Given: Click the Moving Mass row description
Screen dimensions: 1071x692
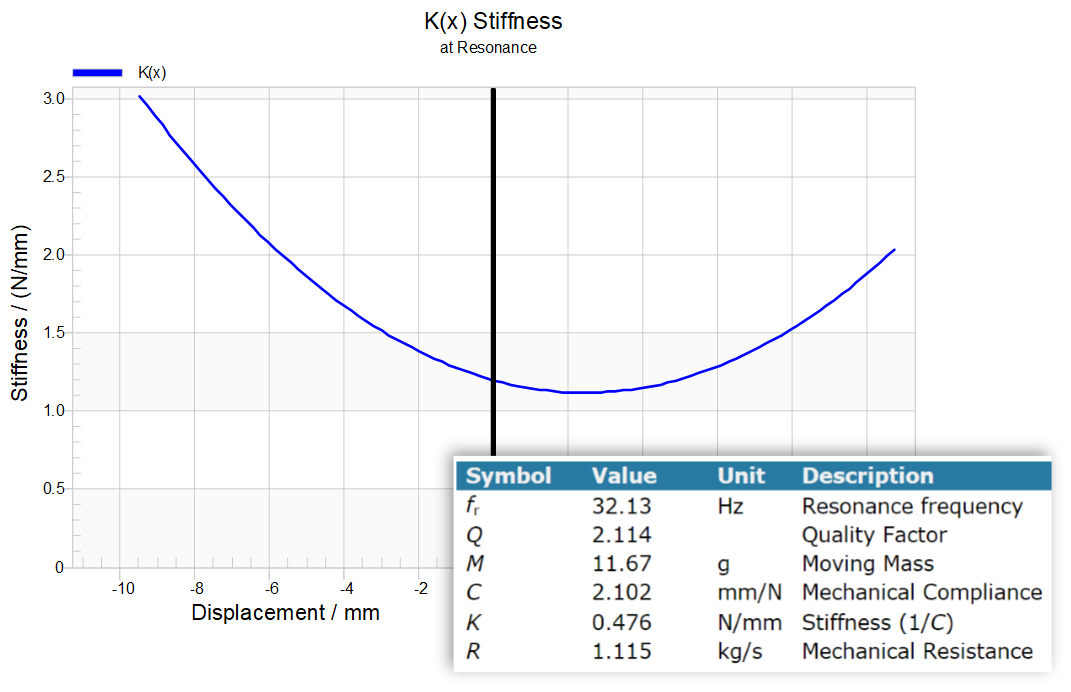Looking at the screenshot, I should (x=867, y=564).
